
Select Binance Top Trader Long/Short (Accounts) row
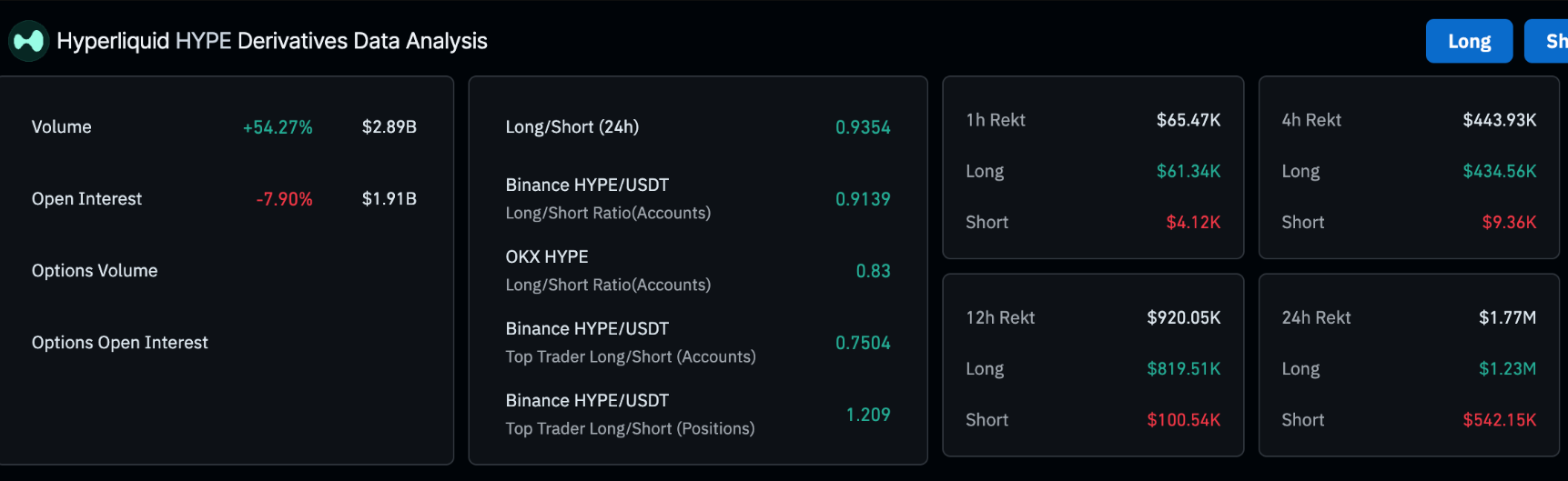(631, 342)
